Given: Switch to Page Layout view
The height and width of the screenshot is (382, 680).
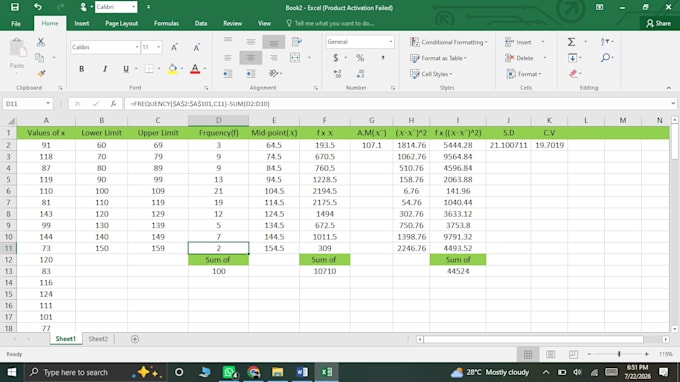Looking at the screenshot, I should (551, 354).
